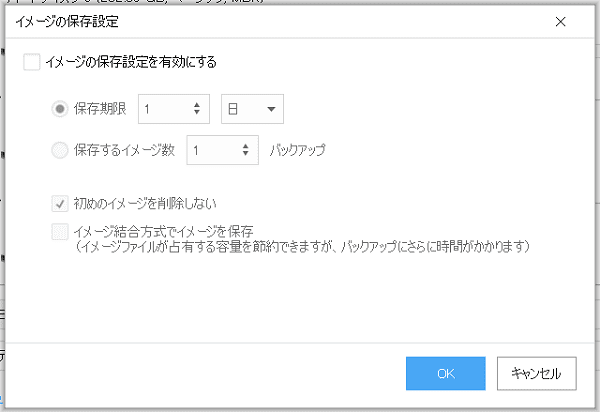Decrease 保存するイメージ数 with down arrow

point(246,155)
